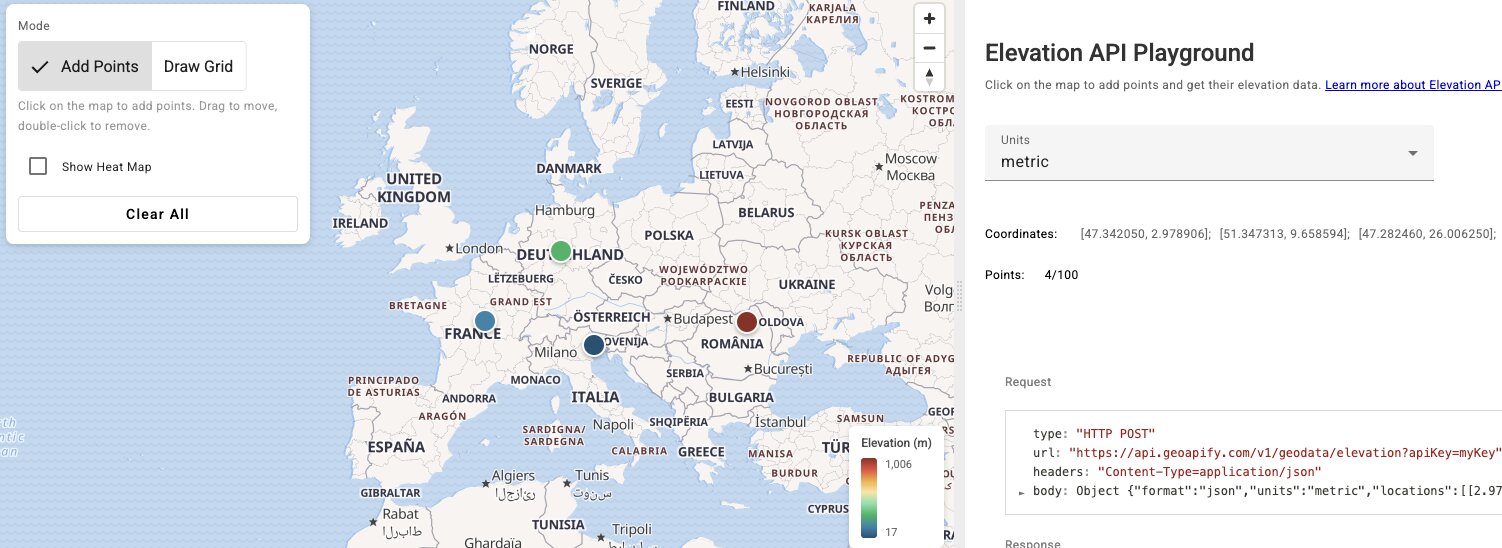Open the Units dropdown

1209,153
